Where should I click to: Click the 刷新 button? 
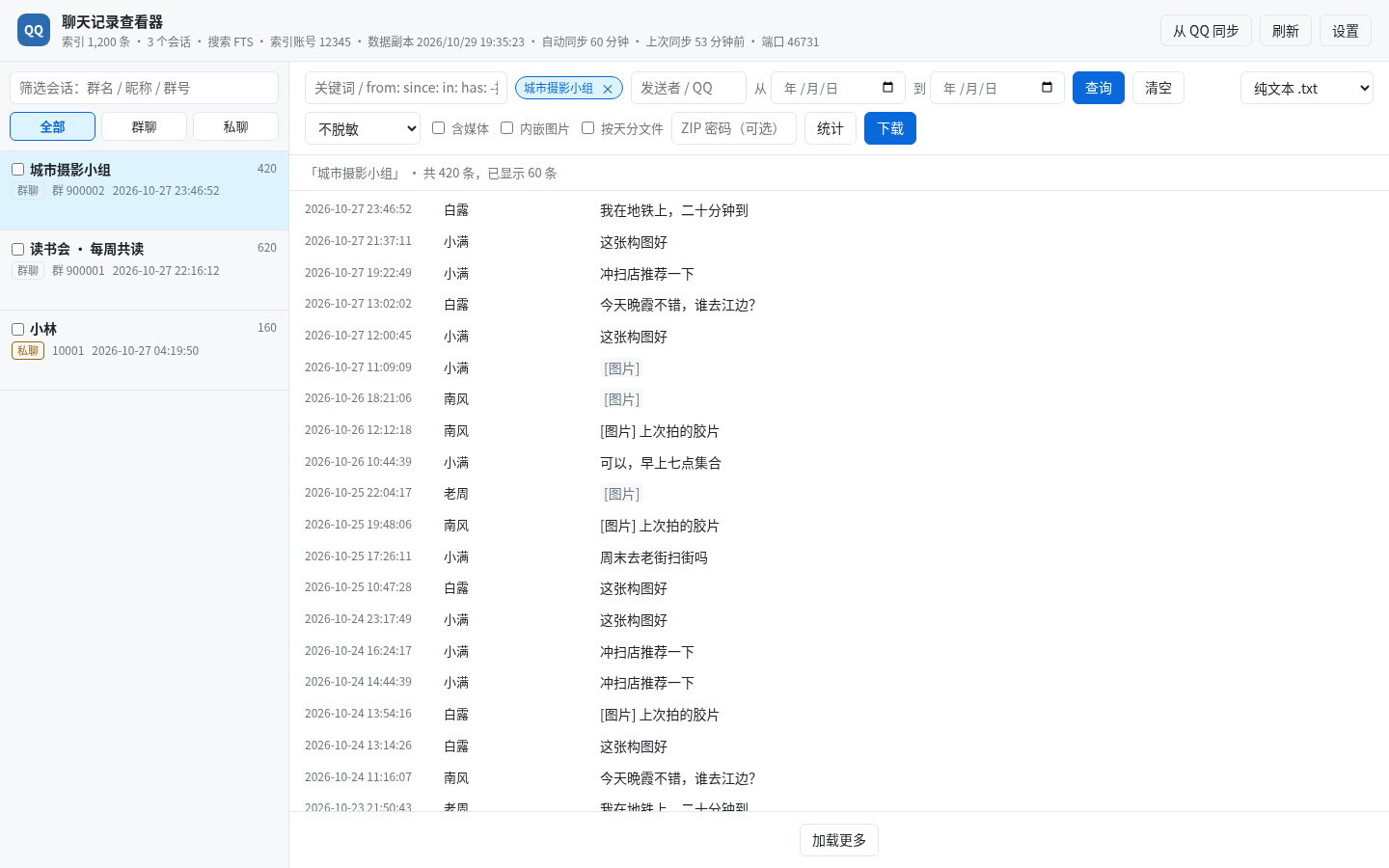[1286, 31]
